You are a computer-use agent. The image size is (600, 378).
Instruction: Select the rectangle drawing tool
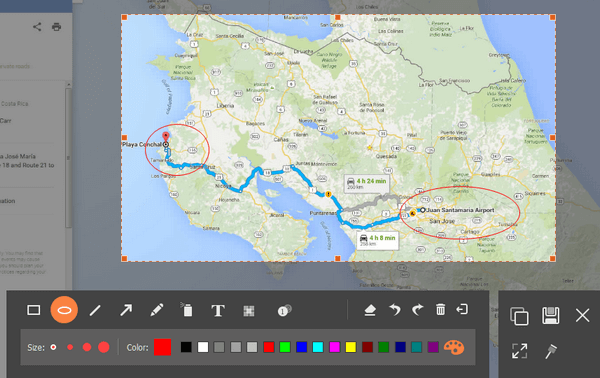point(34,310)
